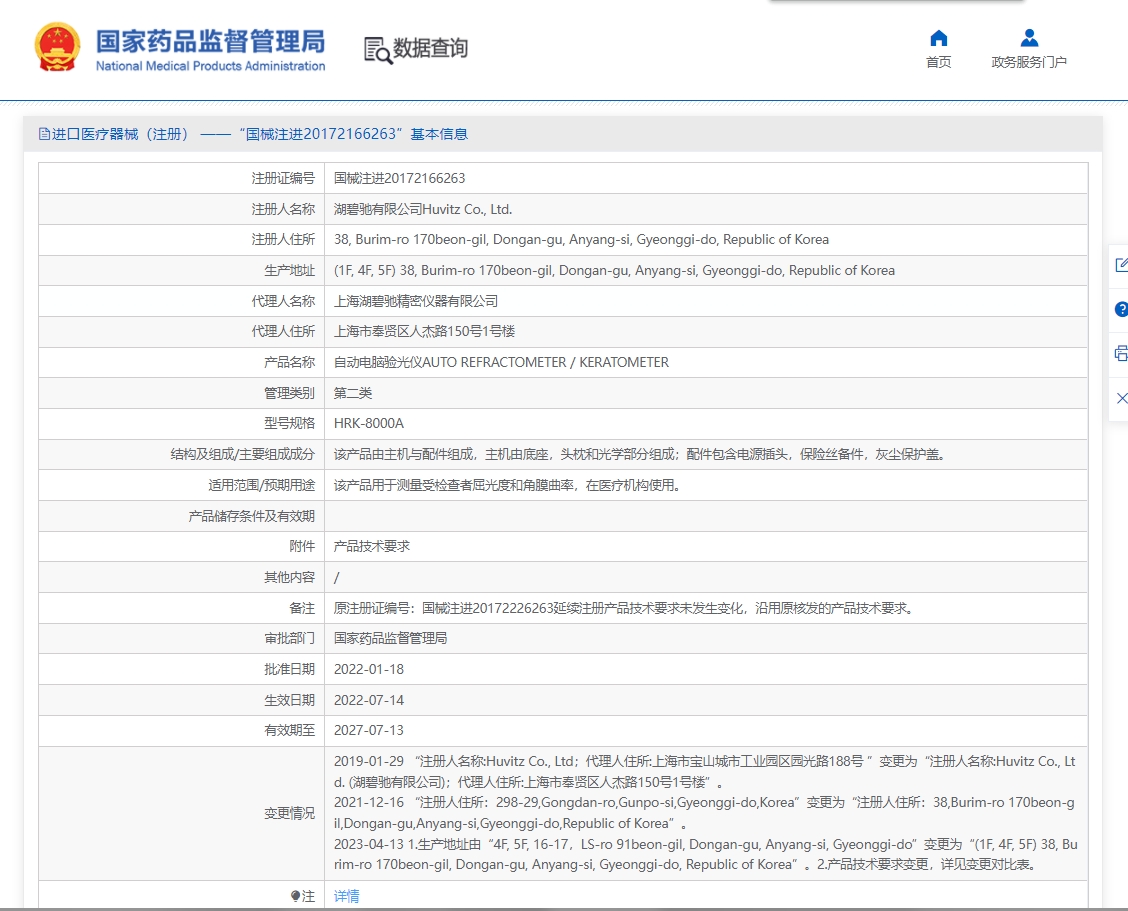
Task: Select the 2019-01-29 change record text
Action: [705, 771]
